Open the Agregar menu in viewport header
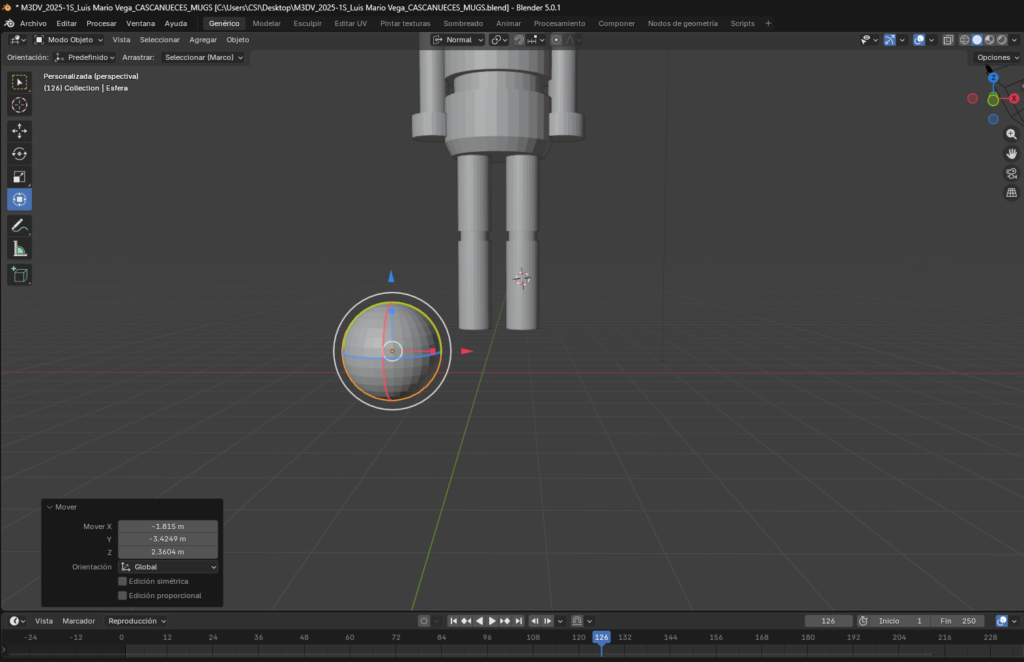 (203, 40)
